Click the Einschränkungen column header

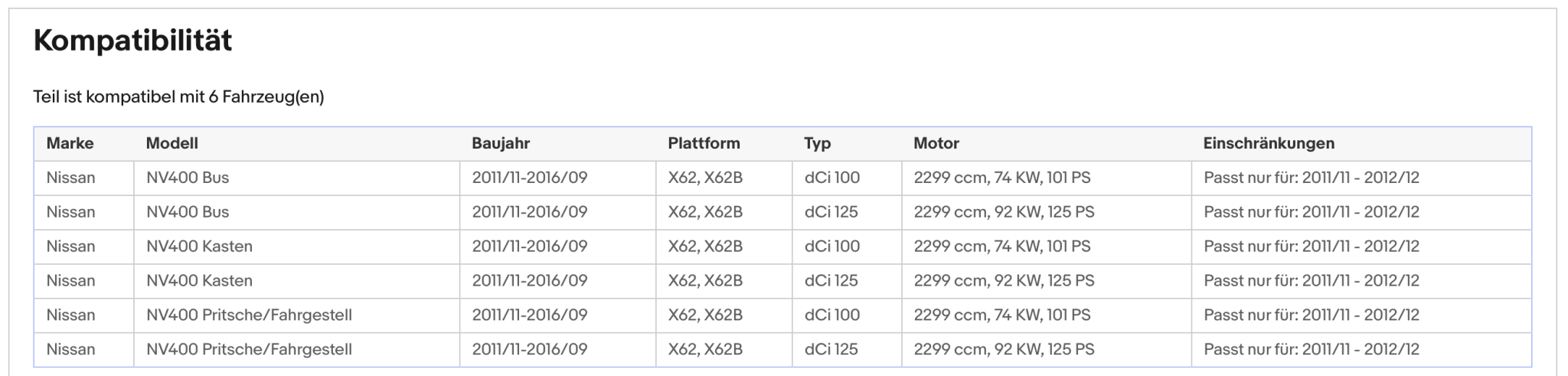coord(1269,143)
